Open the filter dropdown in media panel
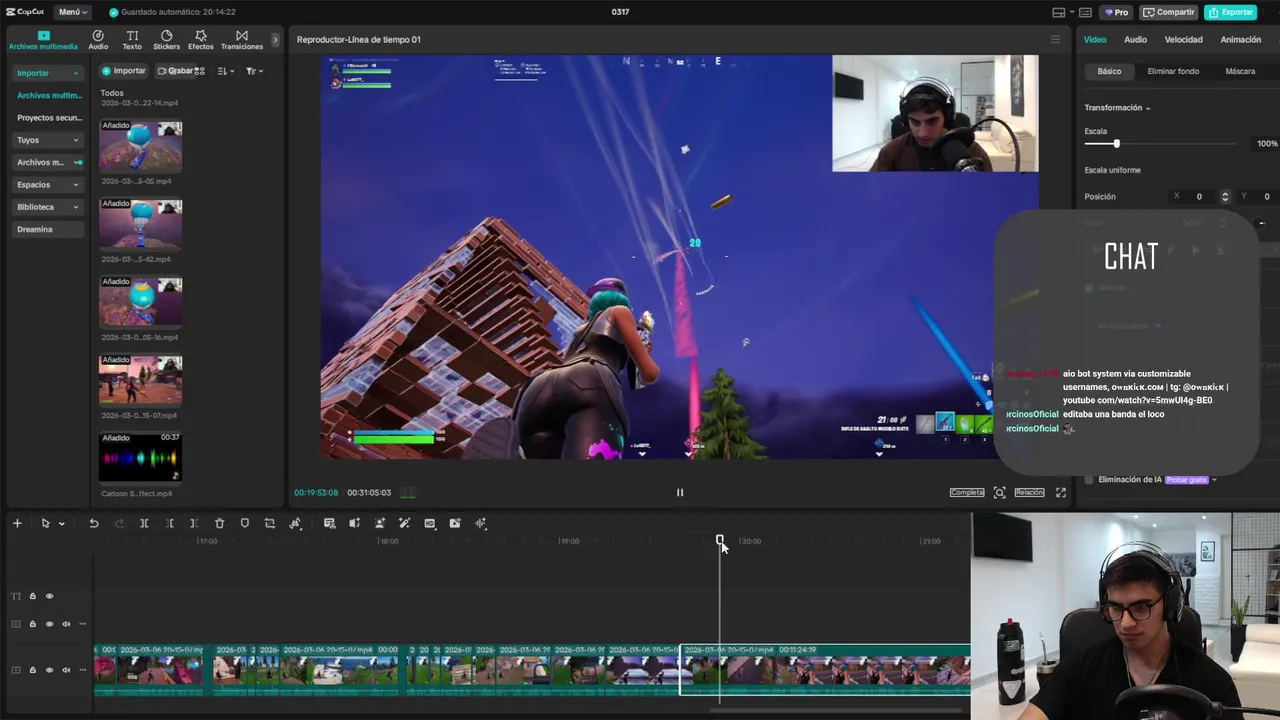This screenshot has height=720, width=1280. [254, 71]
